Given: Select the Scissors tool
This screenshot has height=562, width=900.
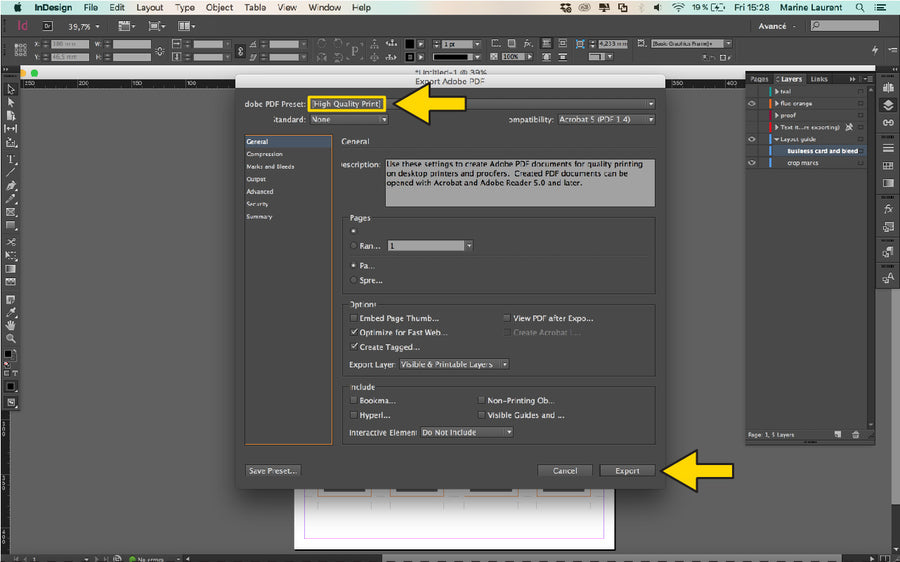Looking at the screenshot, I should [10, 242].
